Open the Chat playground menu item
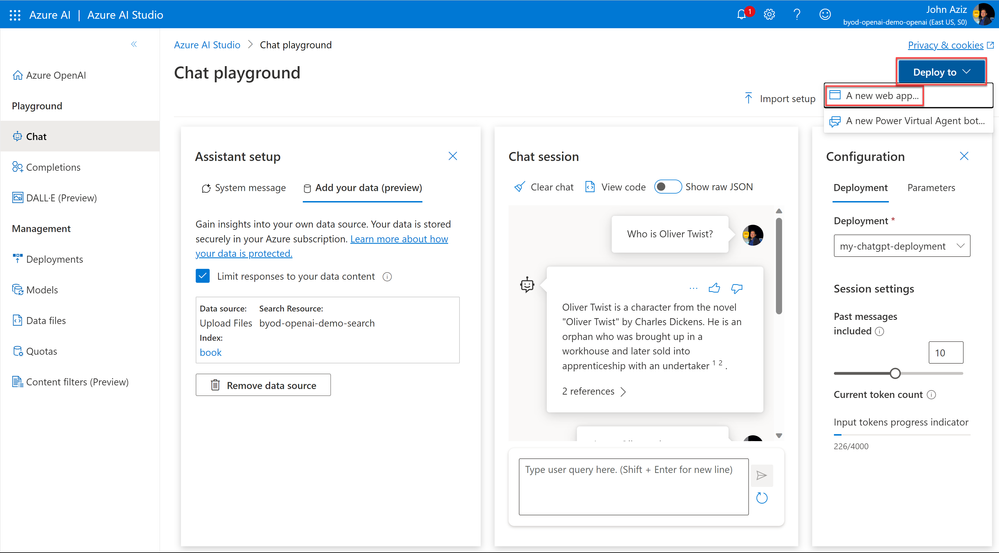 pos(80,136)
